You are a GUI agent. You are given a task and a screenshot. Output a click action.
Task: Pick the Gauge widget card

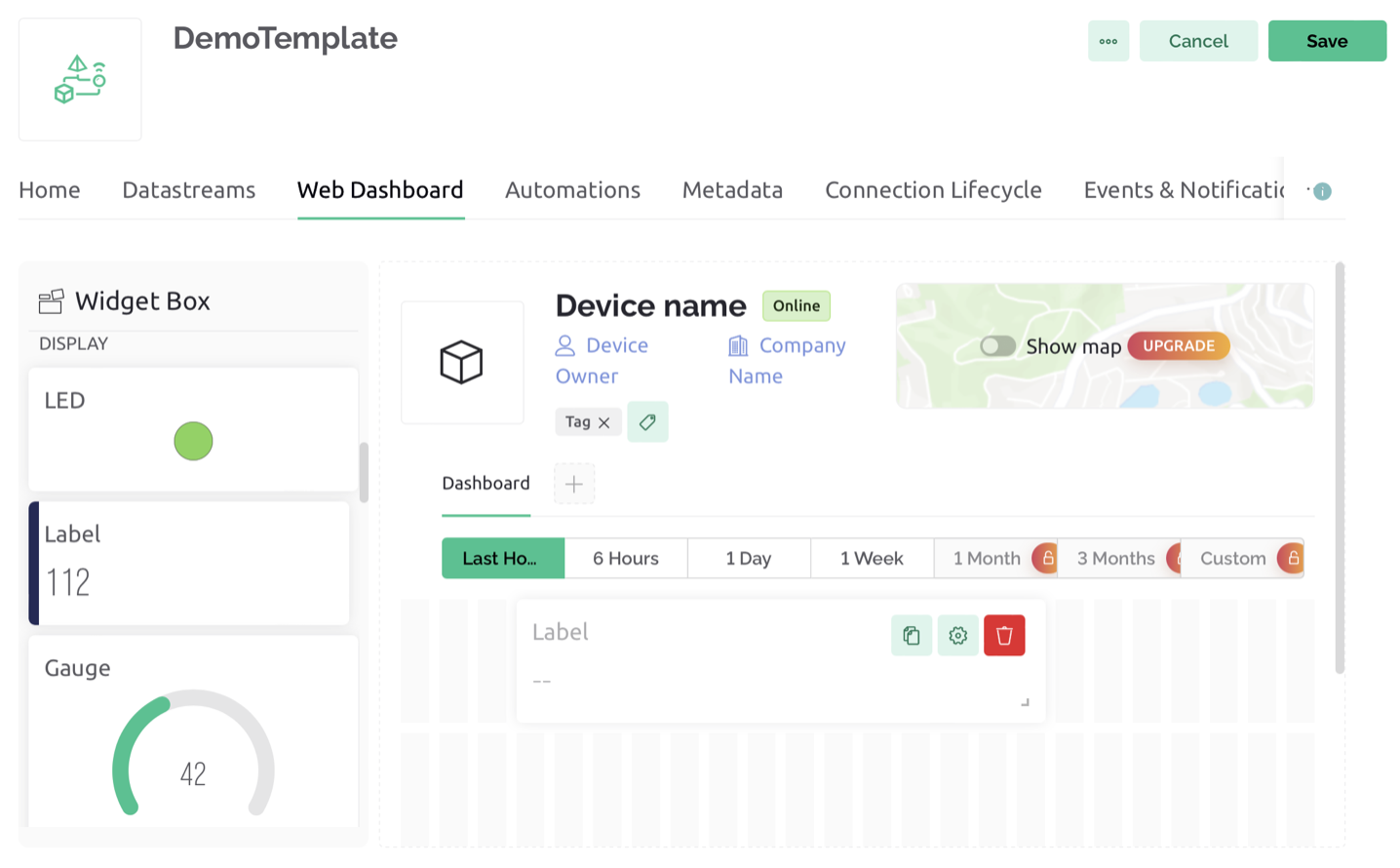193,731
